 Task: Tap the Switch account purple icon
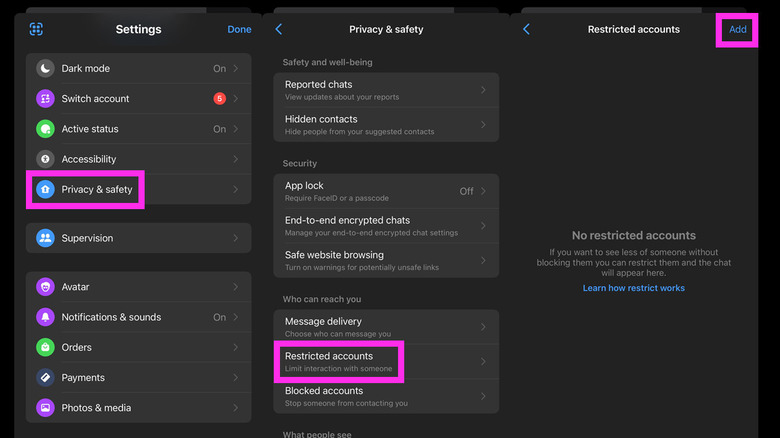coord(45,99)
